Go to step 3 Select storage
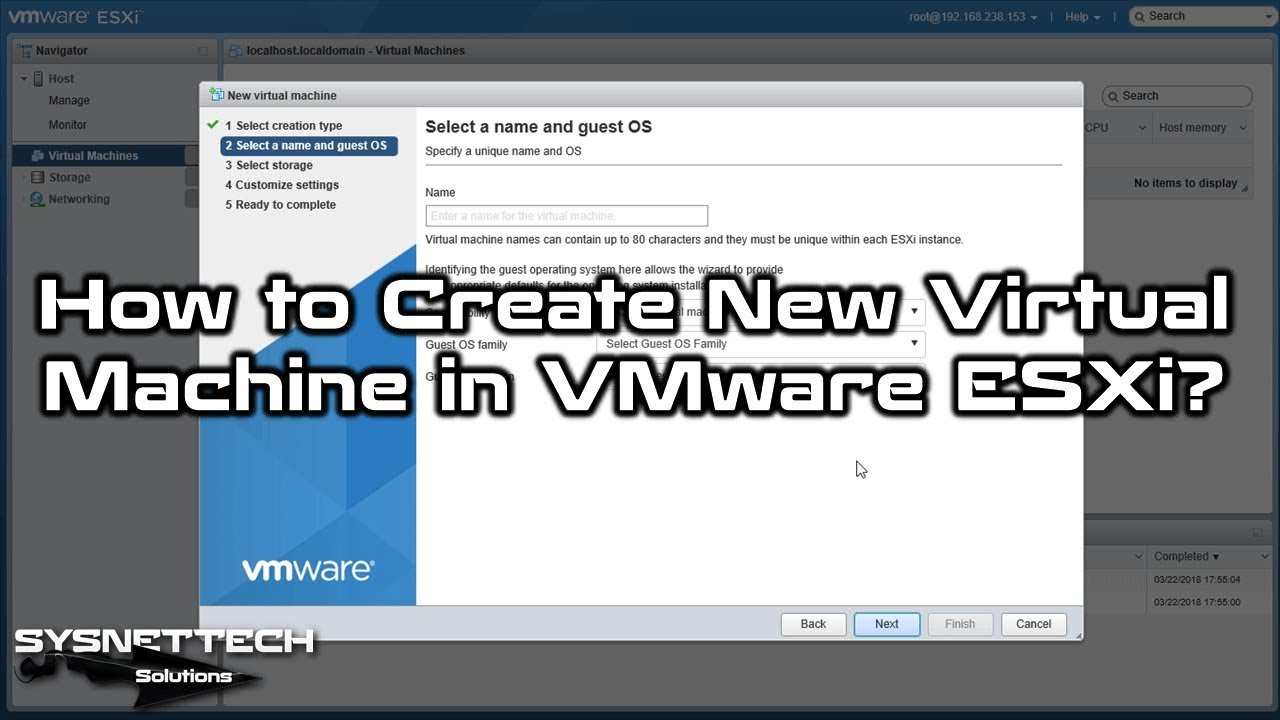Image resolution: width=1280 pixels, height=720 pixels. coord(268,166)
